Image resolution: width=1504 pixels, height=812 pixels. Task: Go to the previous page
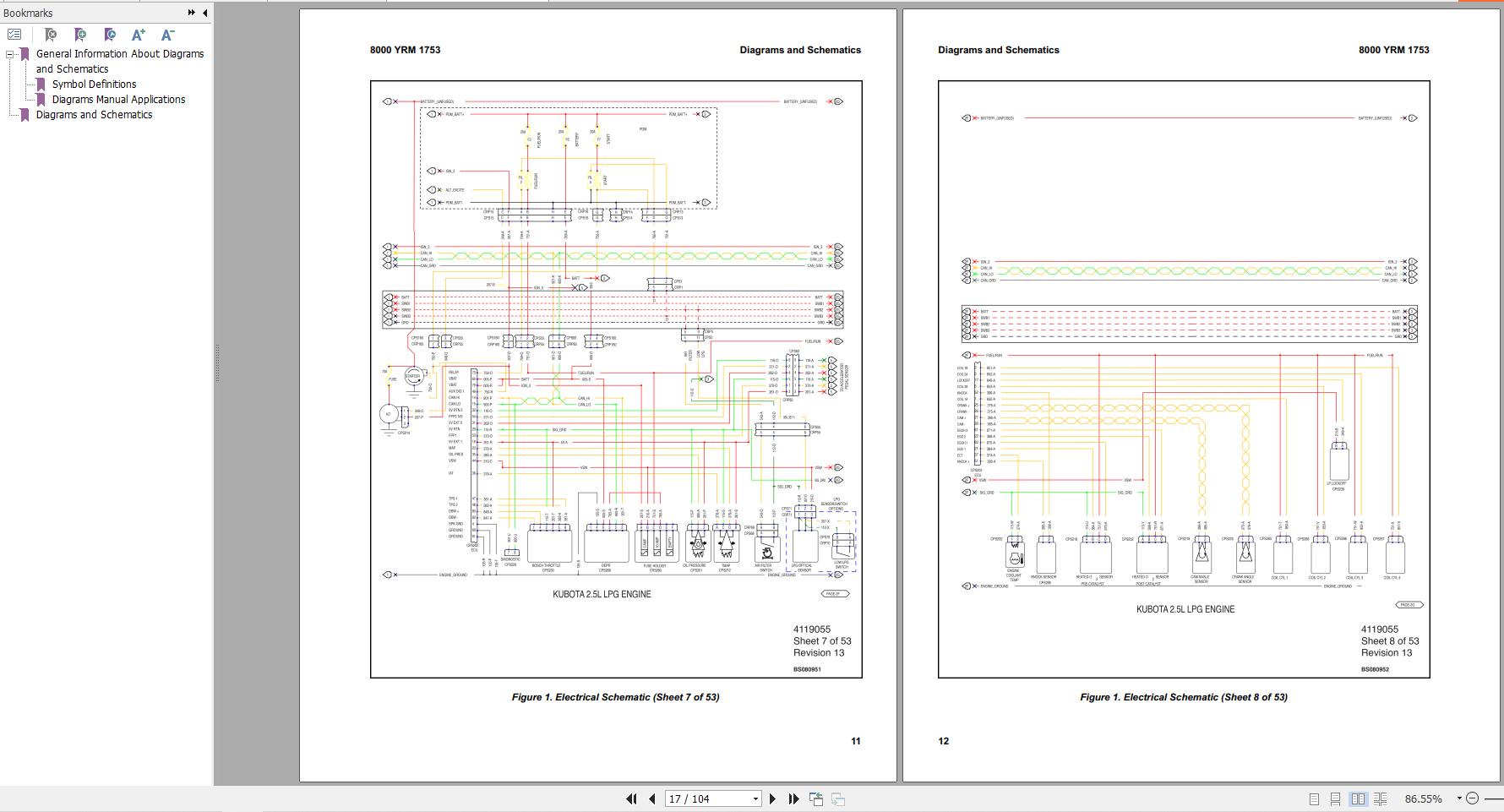pos(652,798)
